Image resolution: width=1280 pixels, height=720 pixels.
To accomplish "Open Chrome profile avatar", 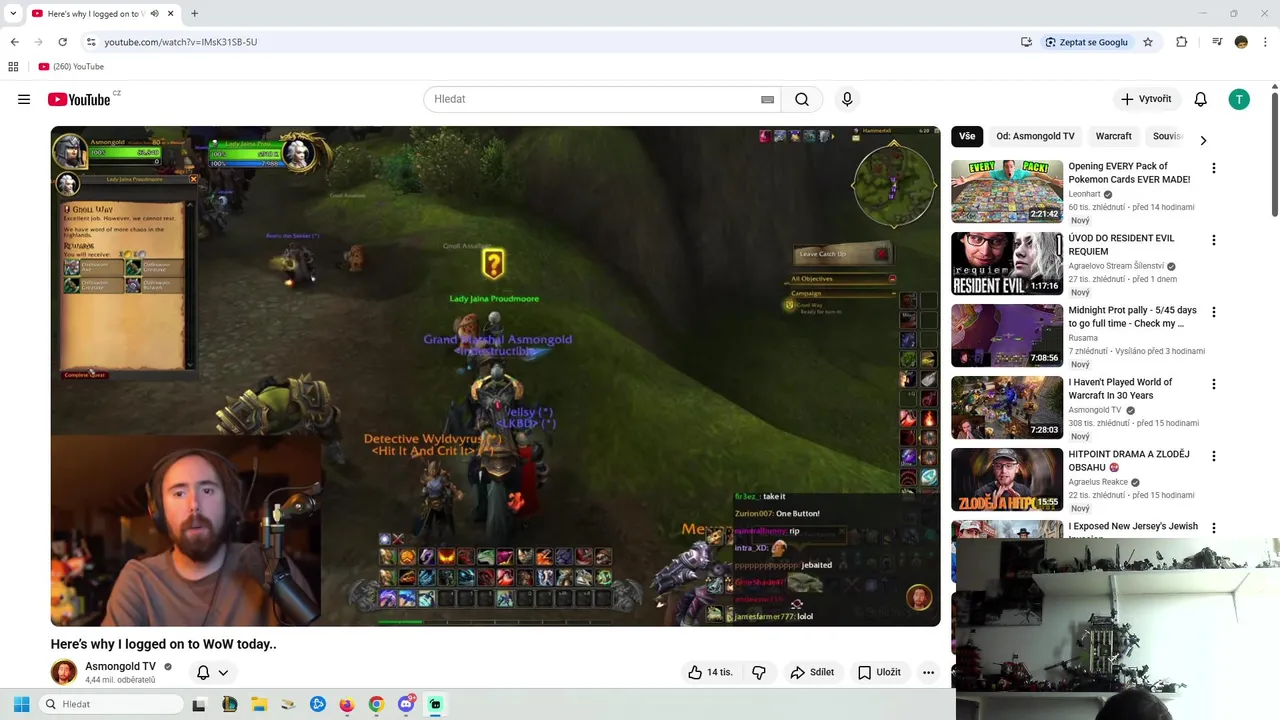I will point(1241,42).
